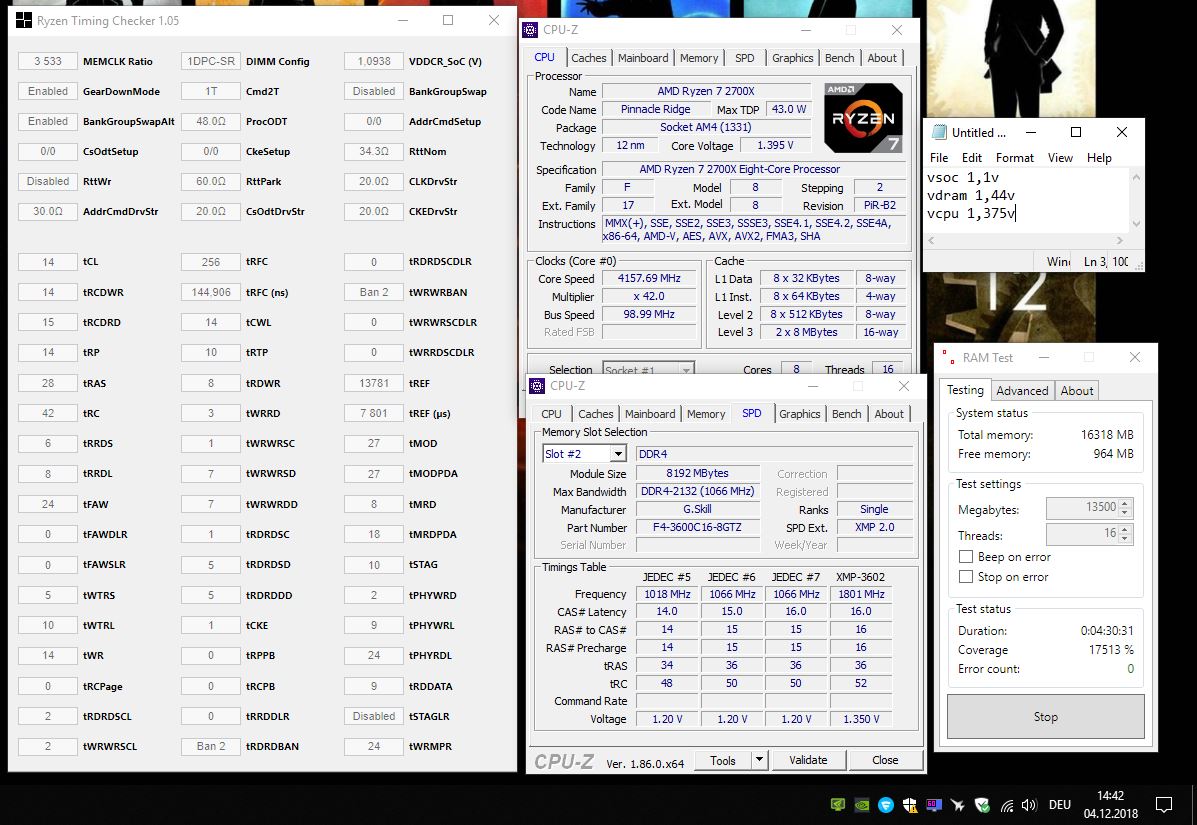The height and width of the screenshot is (825, 1197).
Task: Increase Threads value with up arrow
Action: click(1124, 529)
